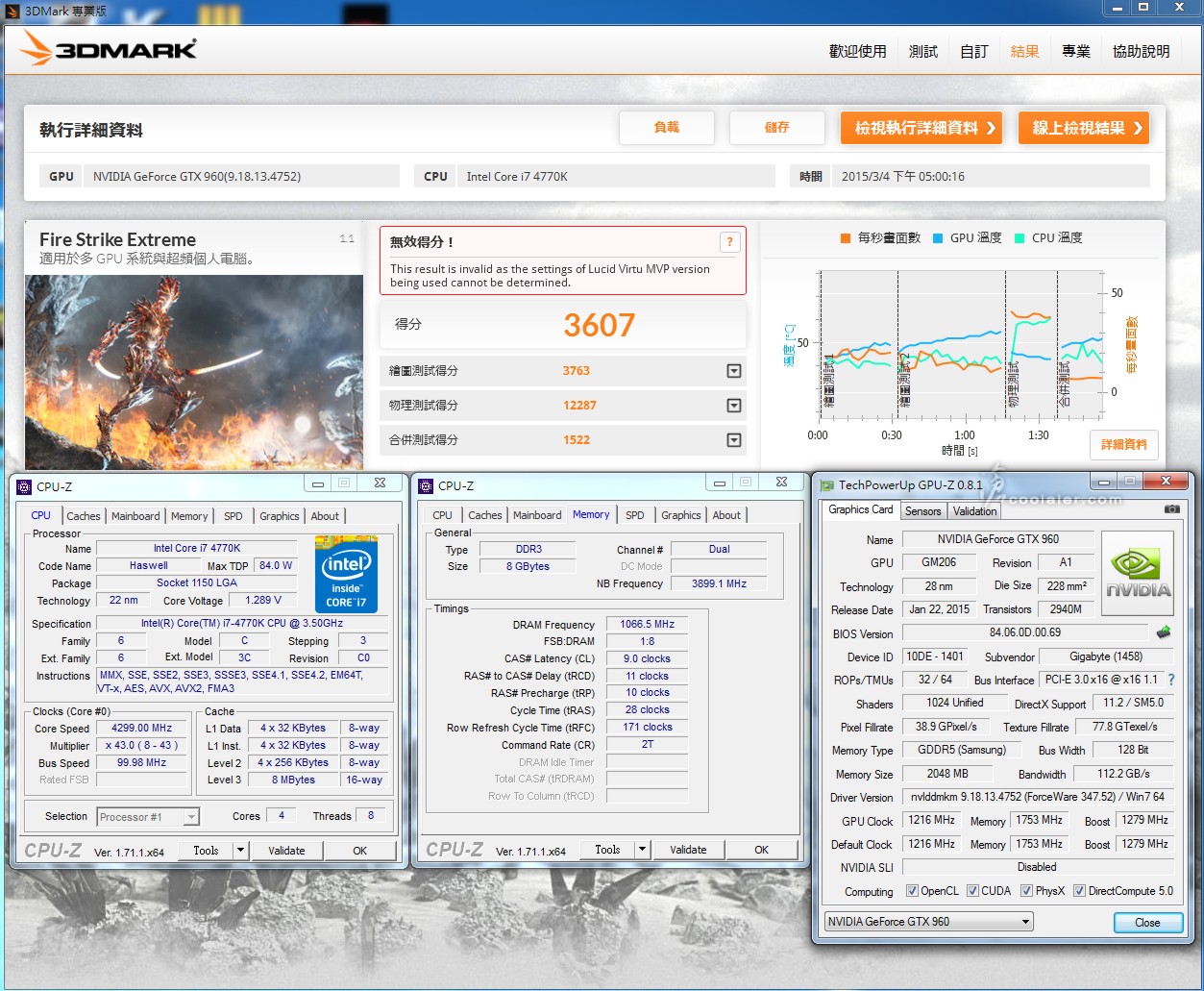Click OK in the CPU-Z Memory-timings window
Viewport: 1204px width, 991px height.
point(761,850)
